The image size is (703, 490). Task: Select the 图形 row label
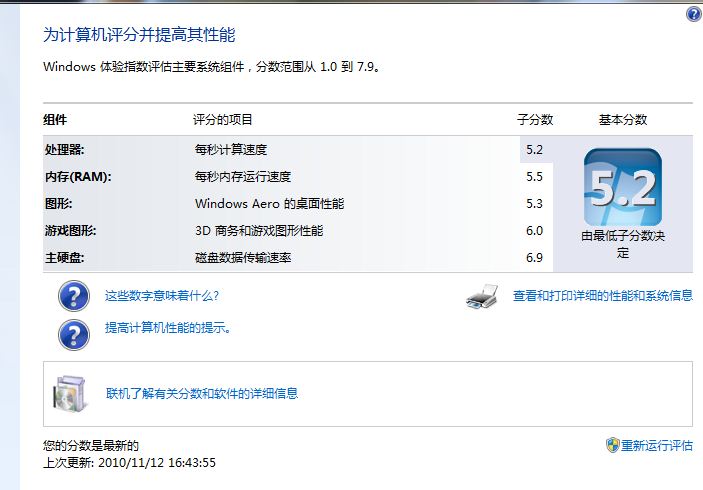(x=59, y=204)
